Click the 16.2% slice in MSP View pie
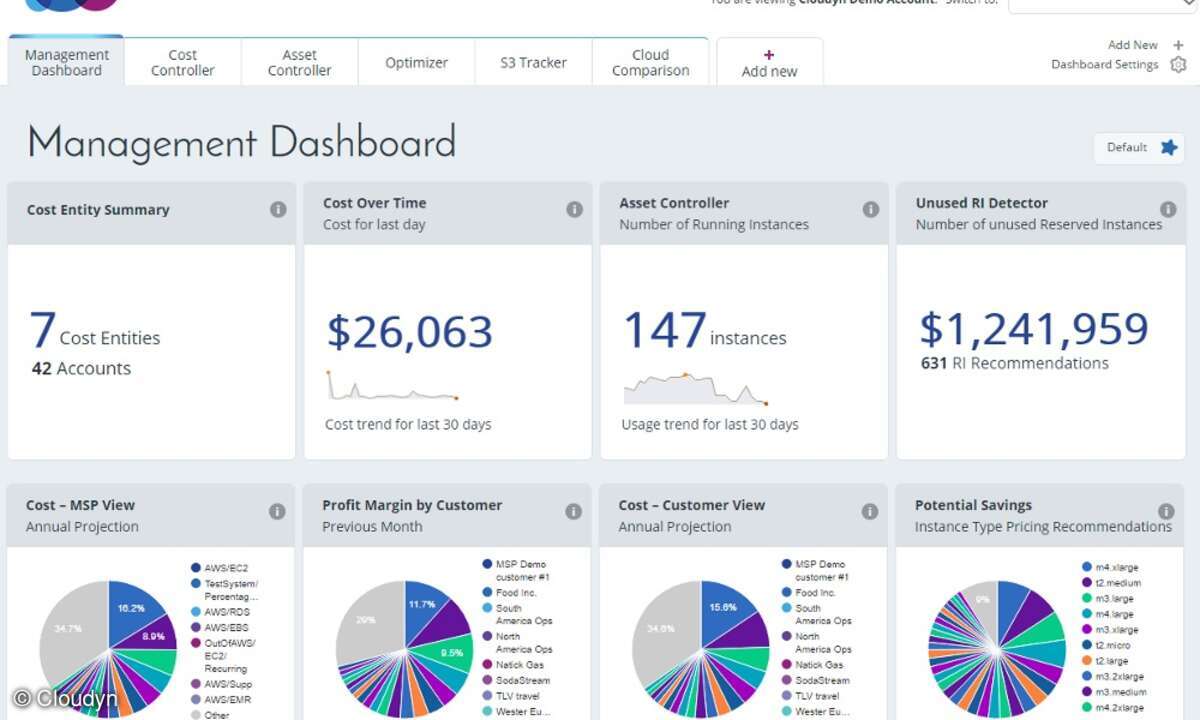The image size is (1200, 720). pos(129,609)
